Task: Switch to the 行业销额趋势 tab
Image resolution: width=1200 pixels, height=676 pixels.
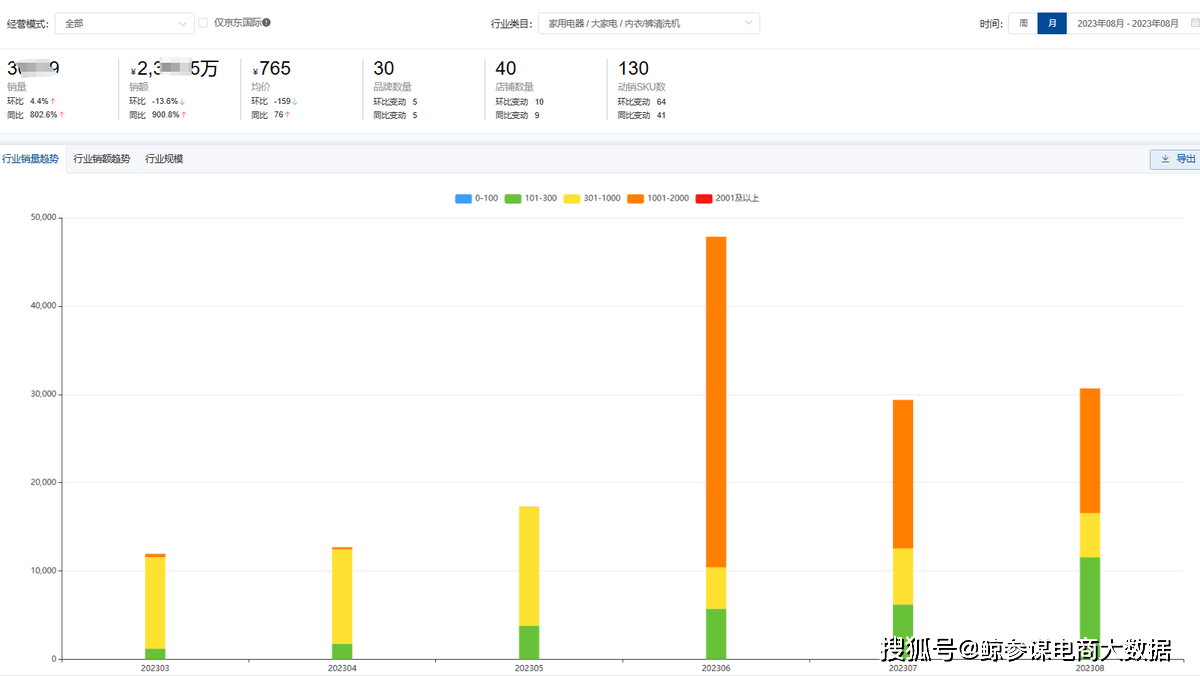Action: (x=102, y=159)
